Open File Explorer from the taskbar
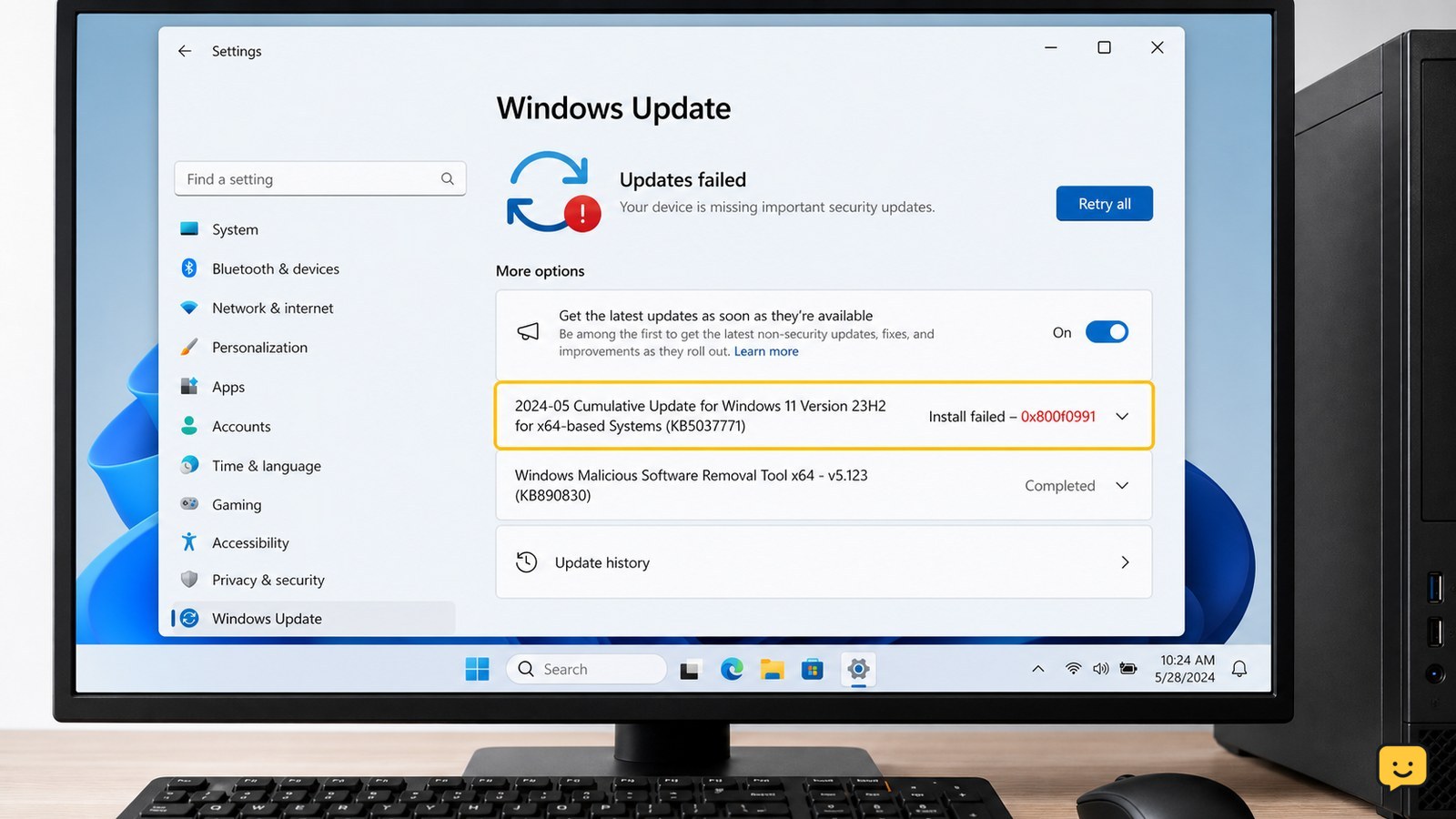Viewport: 1456px width, 819px height. coord(773,670)
